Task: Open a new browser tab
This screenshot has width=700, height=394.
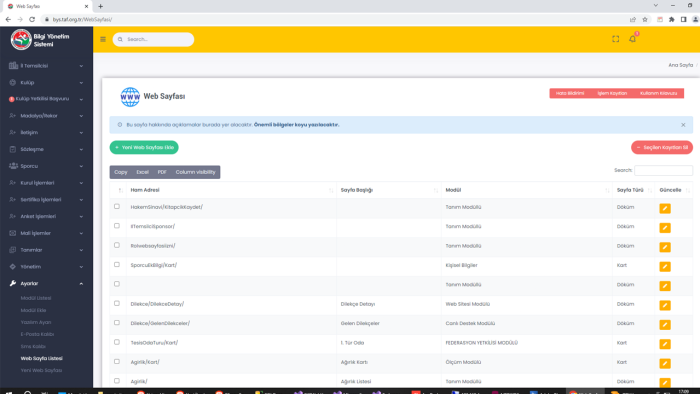Action: [100, 6]
